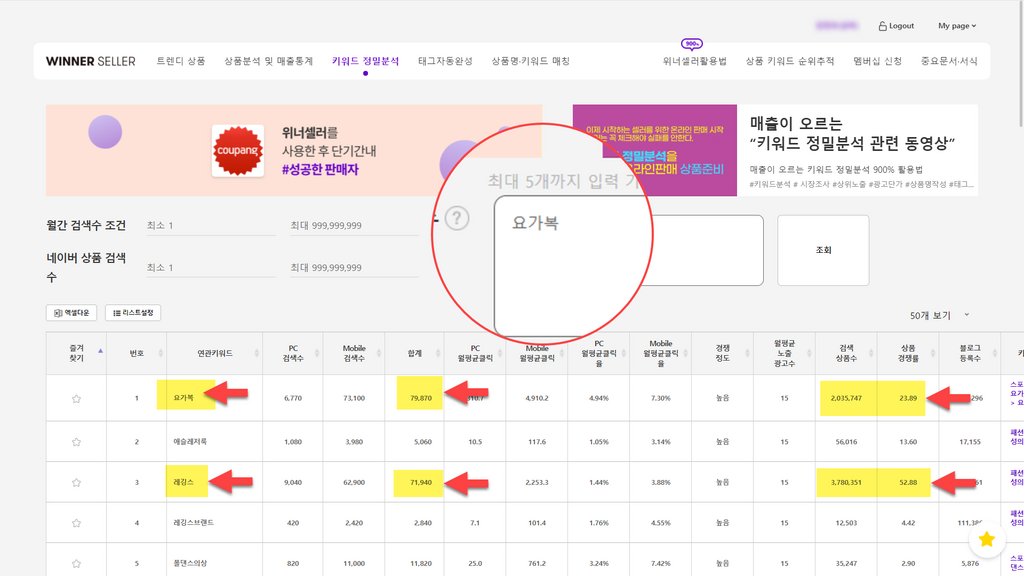Open the 태그자동완성 menu

(445, 61)
